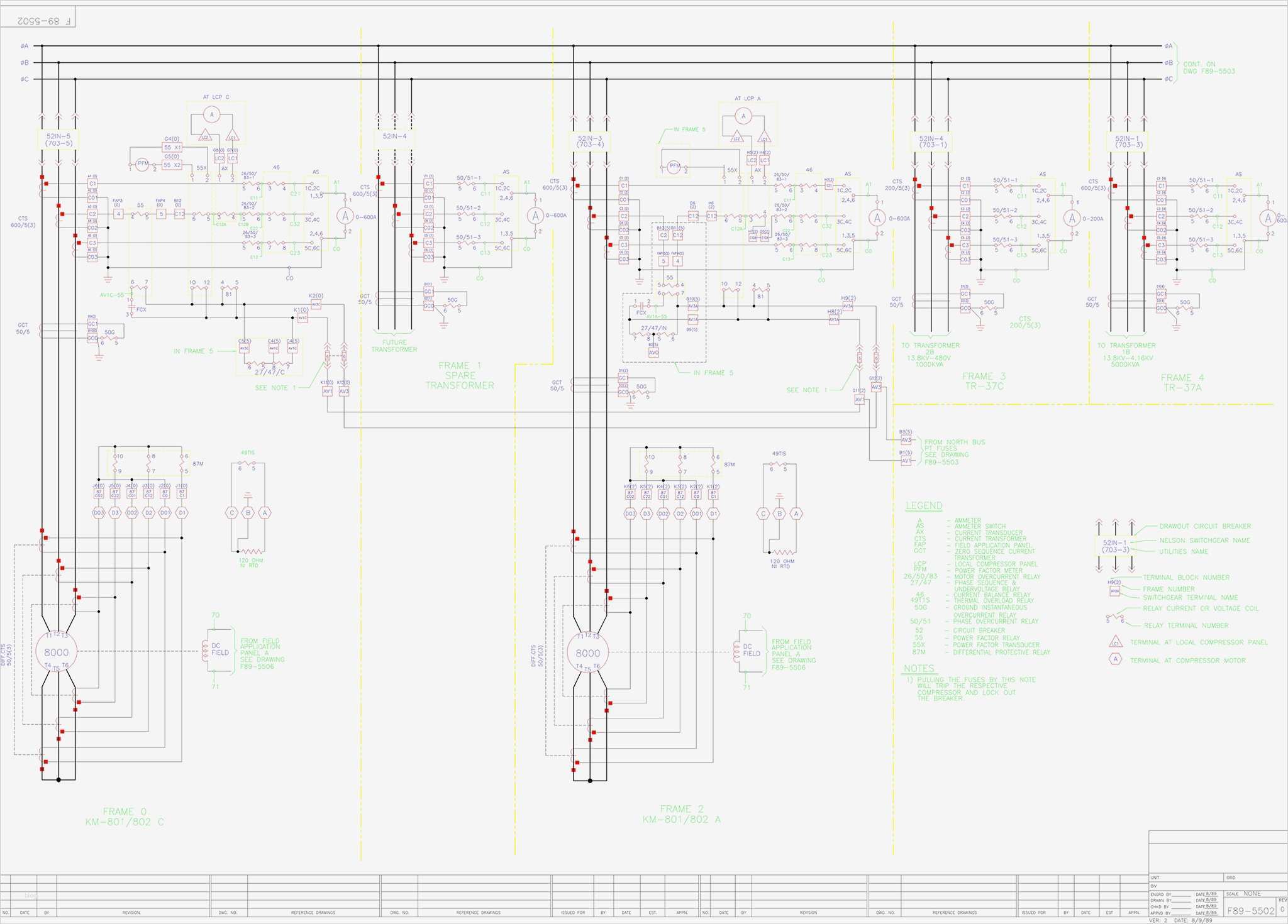The height and width of the screenshot is (924, 1288).
Task: Select the F89-5502 drawing number in title block
Action: click(x=1250, y=910)
